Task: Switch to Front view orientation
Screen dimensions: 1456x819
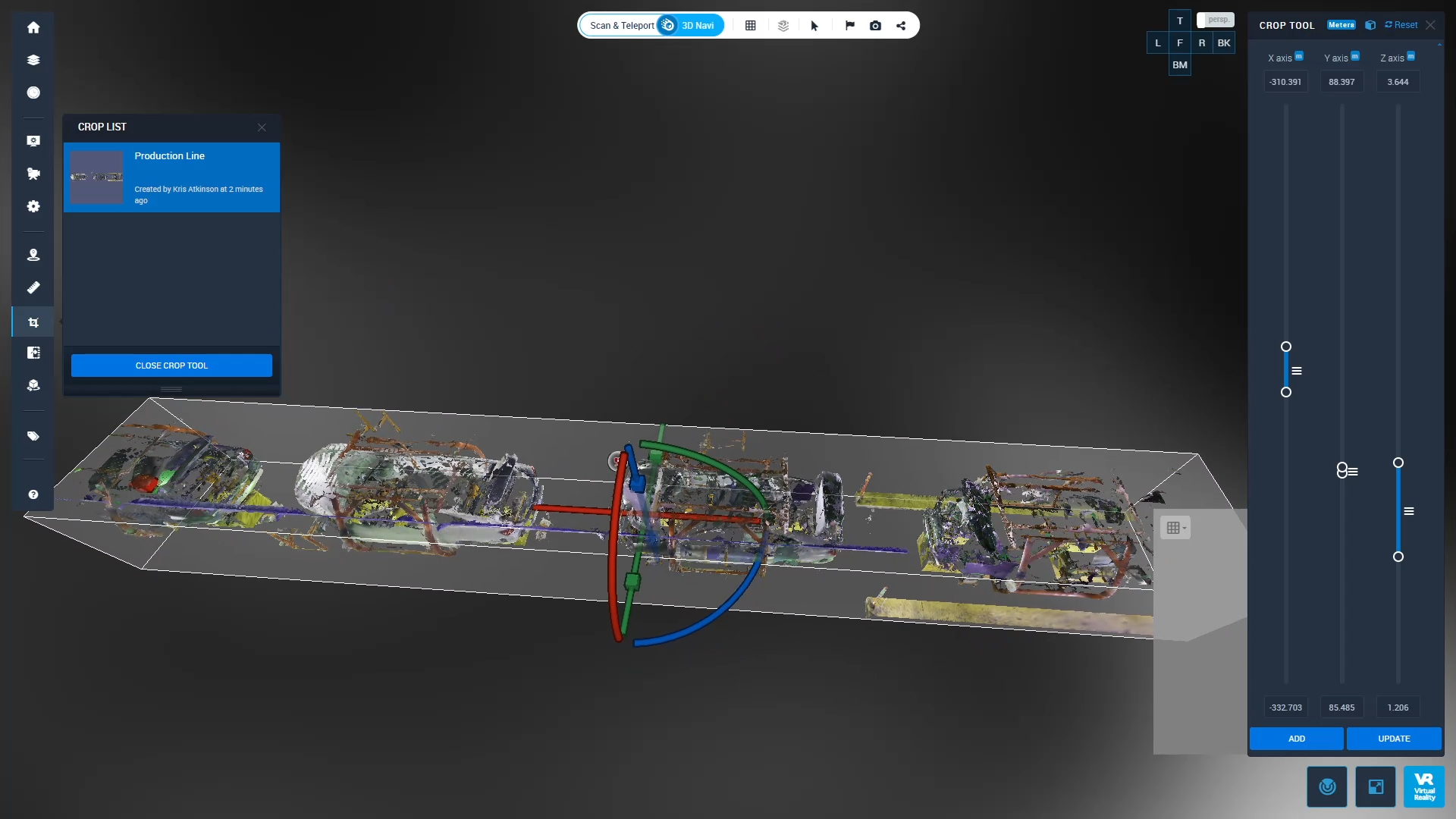Action: [1180, 43]
